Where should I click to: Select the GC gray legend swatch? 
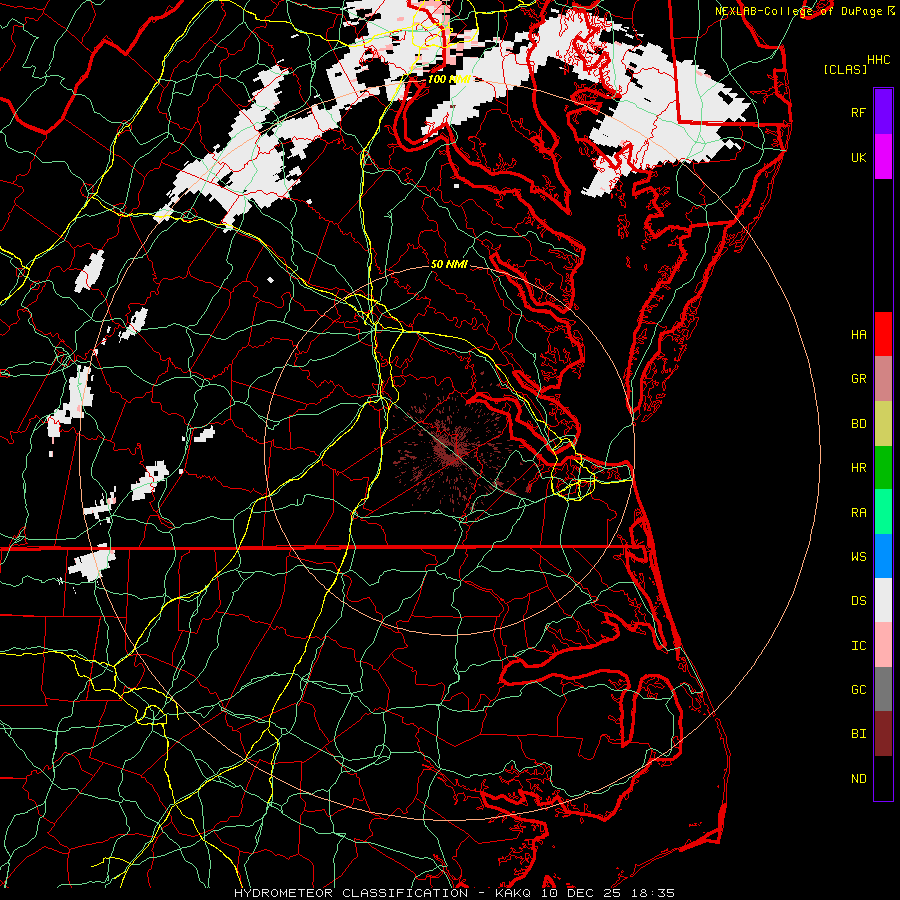(883, 689)
